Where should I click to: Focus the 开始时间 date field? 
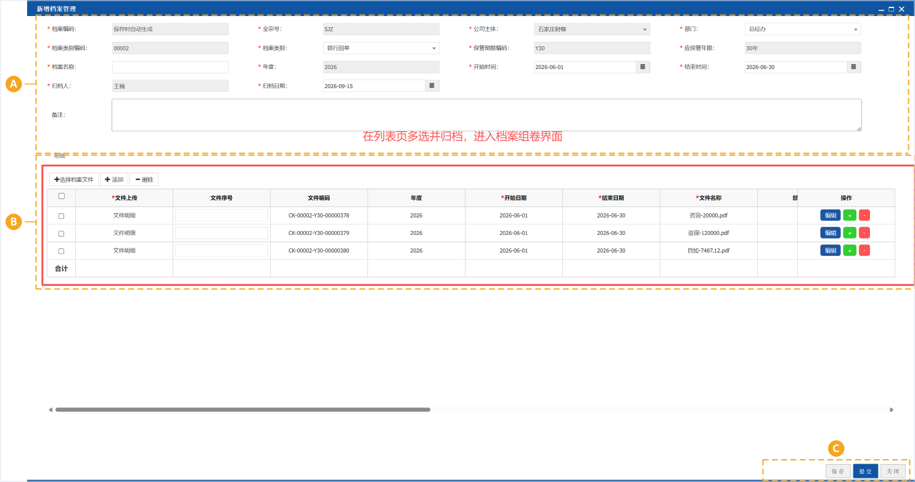click(x=585, y=67)
